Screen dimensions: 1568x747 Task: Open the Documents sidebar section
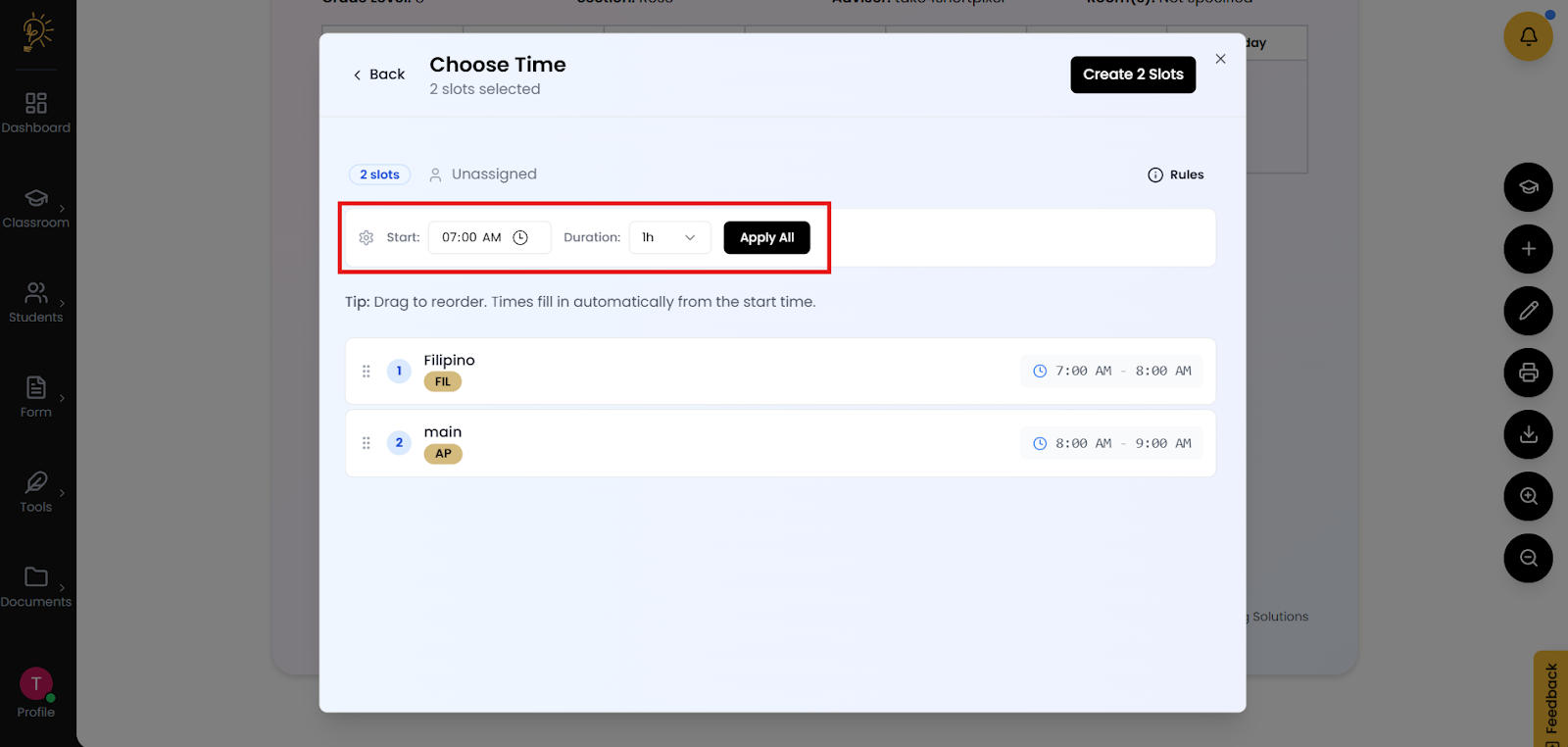[36, 587]
